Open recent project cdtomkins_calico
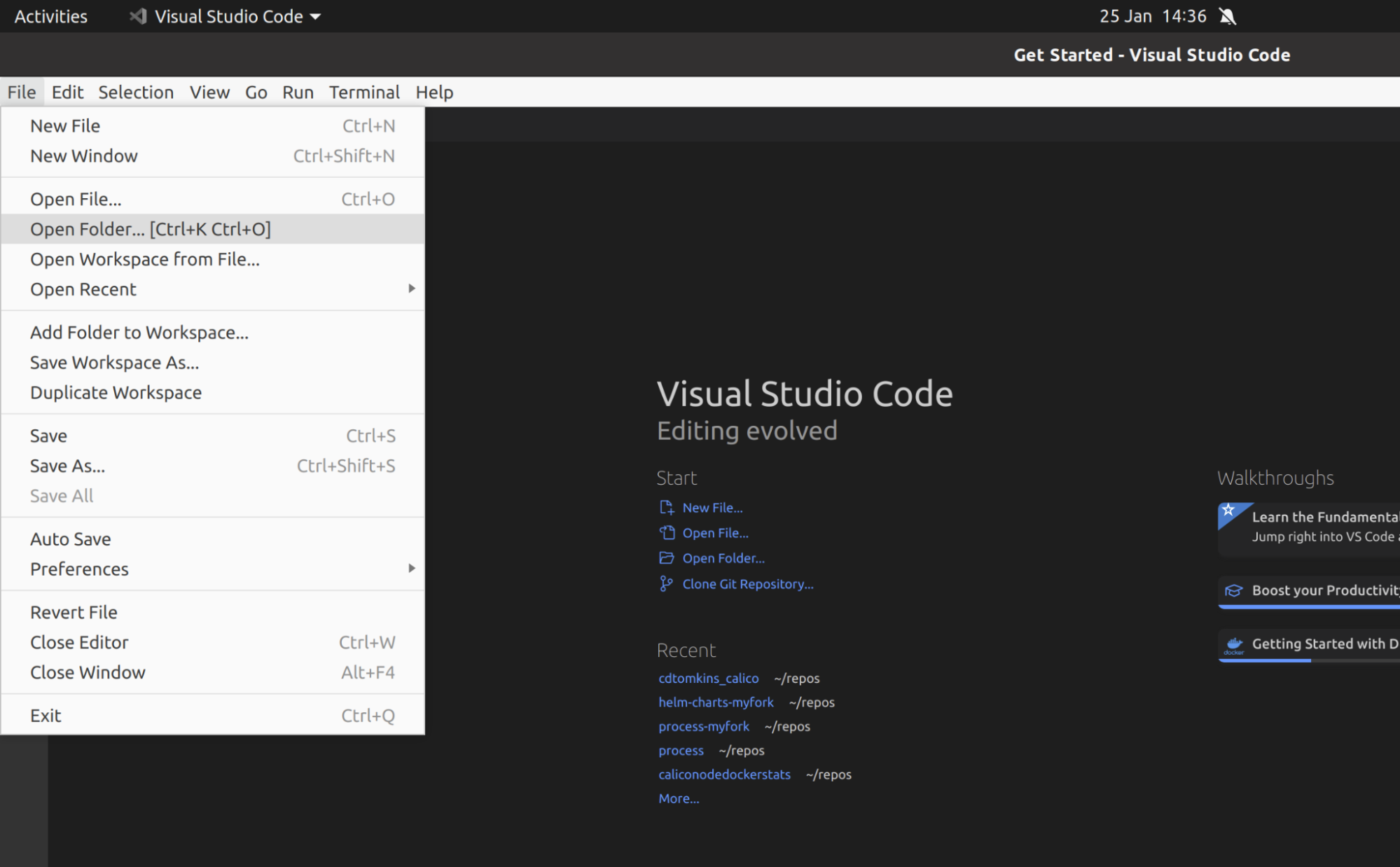The width and height of the screenshot is (1400, 867). pos(708,678)
